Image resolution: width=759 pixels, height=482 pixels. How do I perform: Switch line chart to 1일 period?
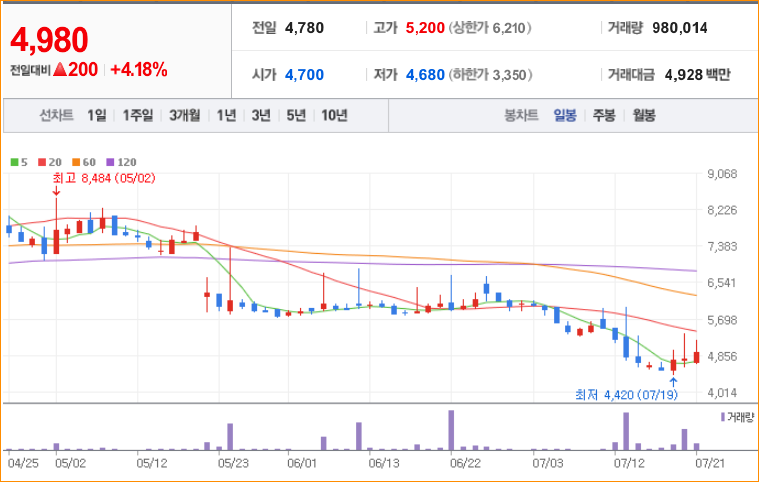[96, 115]
